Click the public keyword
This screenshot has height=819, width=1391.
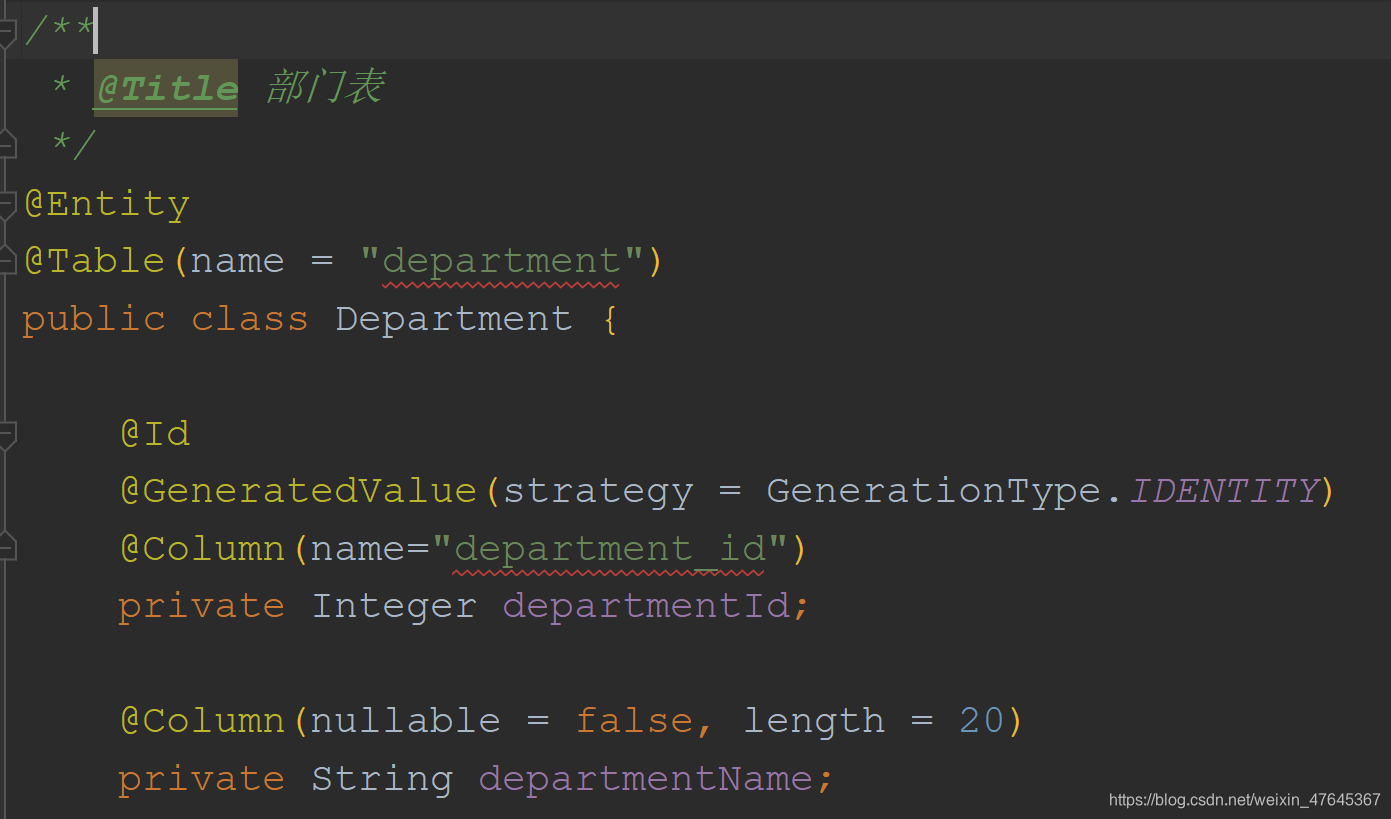(94, 320)
